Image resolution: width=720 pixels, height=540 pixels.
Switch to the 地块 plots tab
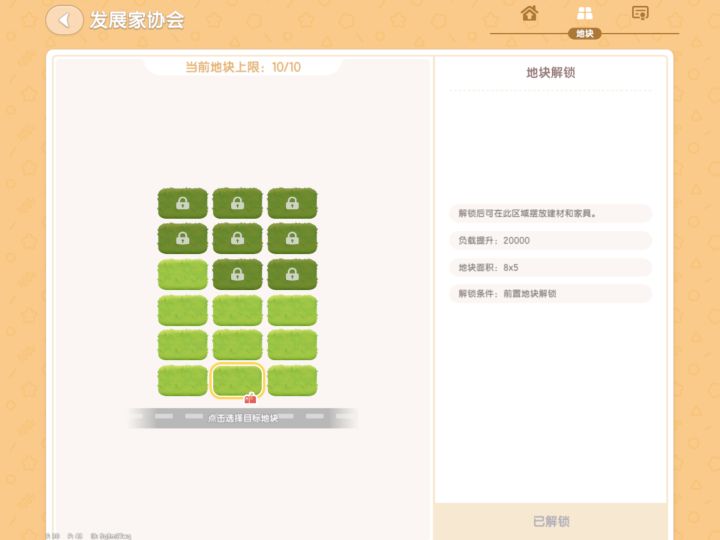pos(585,20)
